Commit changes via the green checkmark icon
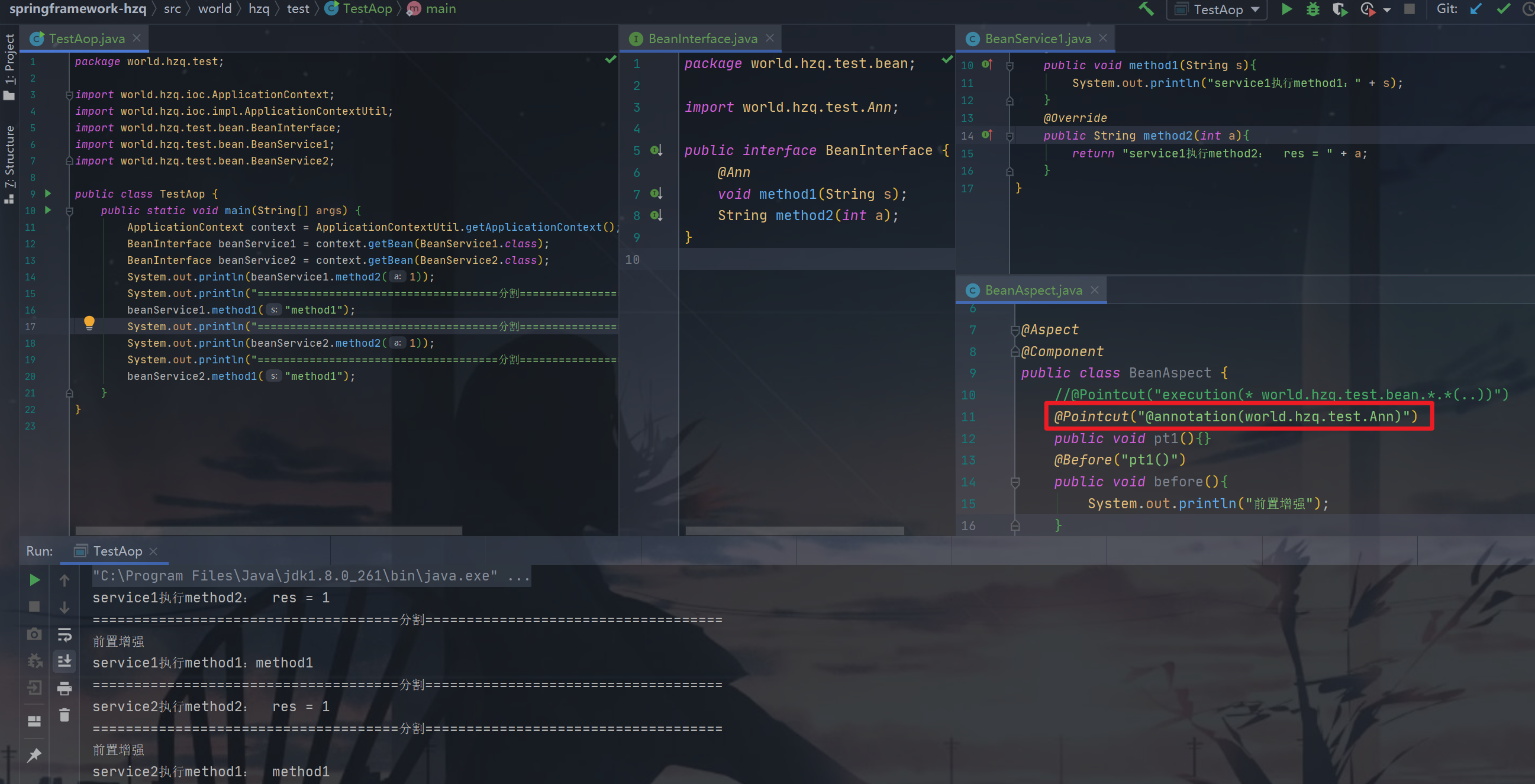This screenshot has height=784, width=1535. [1504, 9]
